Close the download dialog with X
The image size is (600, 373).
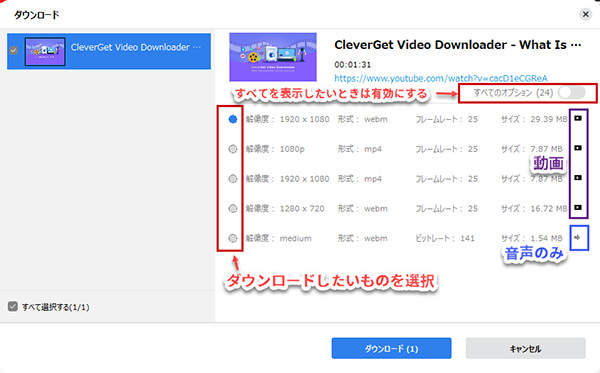[585, 15]
